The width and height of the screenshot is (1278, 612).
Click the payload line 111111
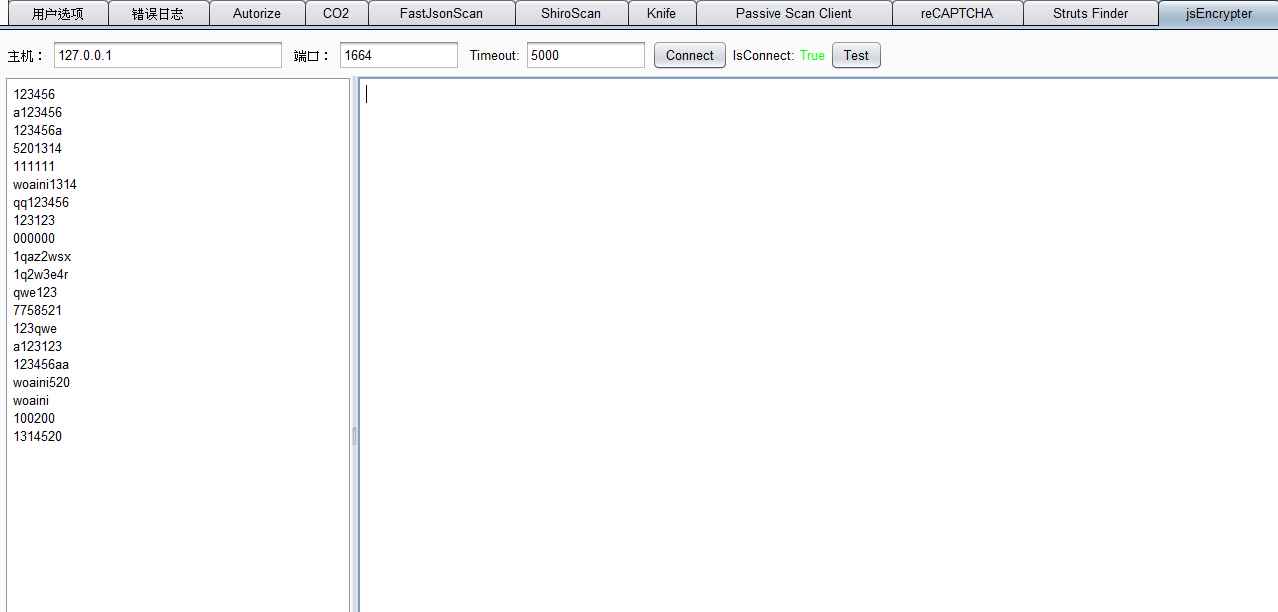click(x=34, y=167)
